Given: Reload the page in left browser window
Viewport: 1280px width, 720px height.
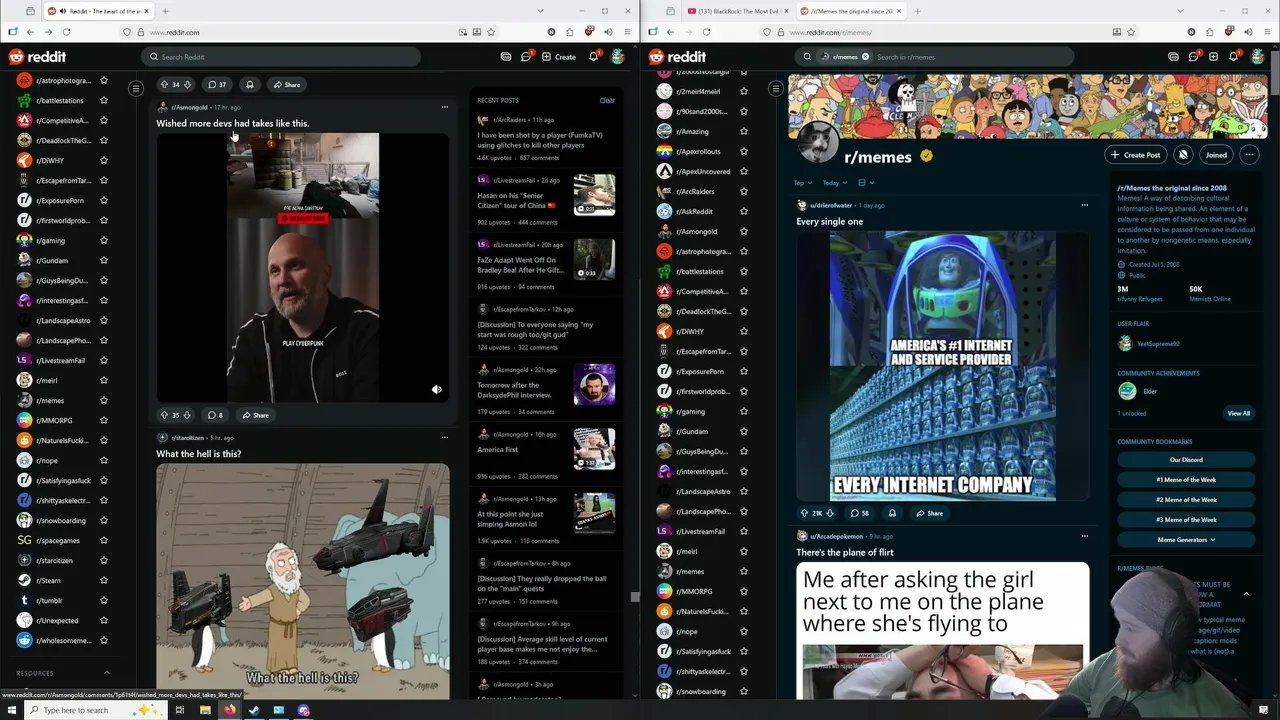Looking at the screenshot, I should [x=66, y=32].
